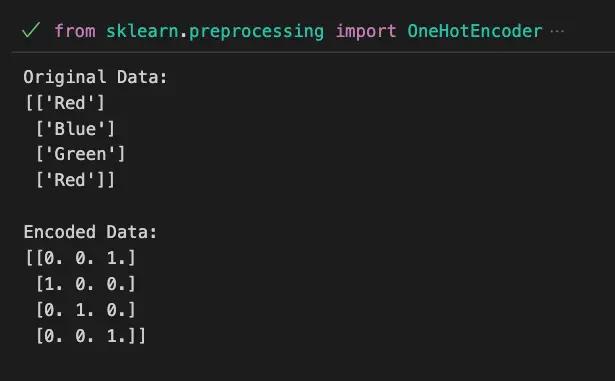The width and height of the screenshot is (615, 381).
Task: Click the 'from' keyword in the code
Action: coord(75,31)
